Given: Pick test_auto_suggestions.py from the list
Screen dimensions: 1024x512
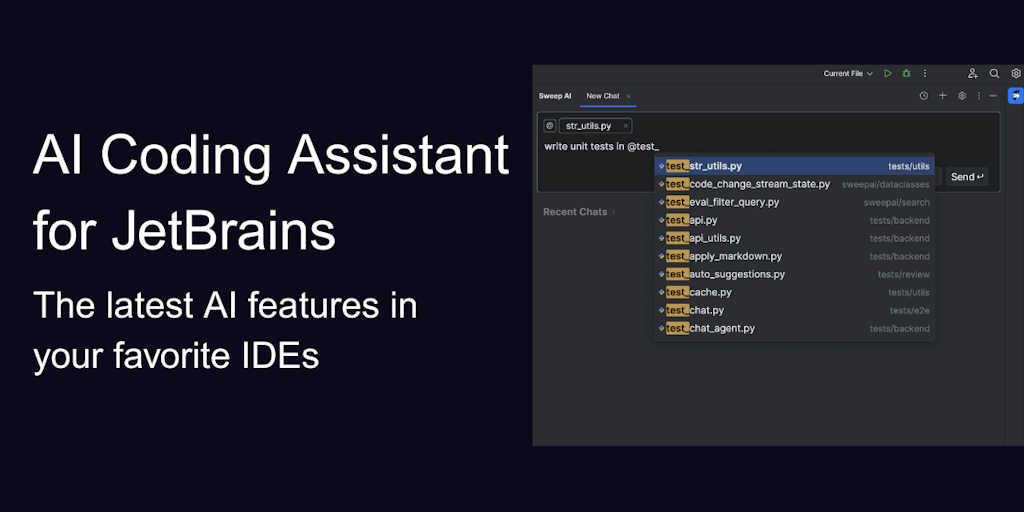Looking at the screenshot, I should 794,274.
